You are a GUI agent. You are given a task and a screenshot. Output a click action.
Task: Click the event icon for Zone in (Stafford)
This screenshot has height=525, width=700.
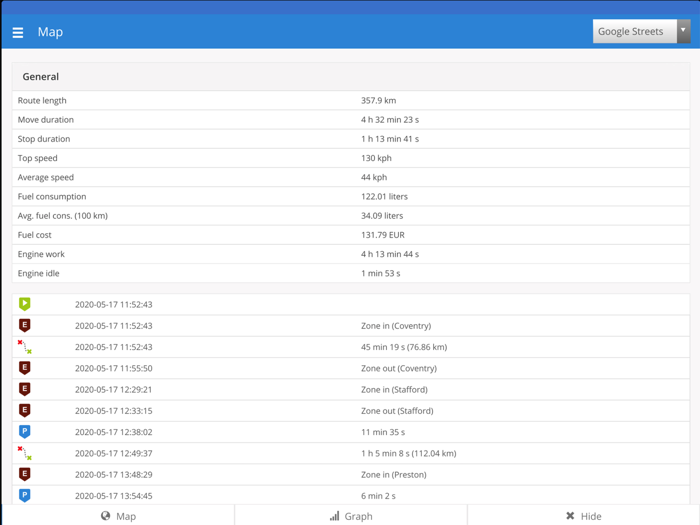point(25,389)
